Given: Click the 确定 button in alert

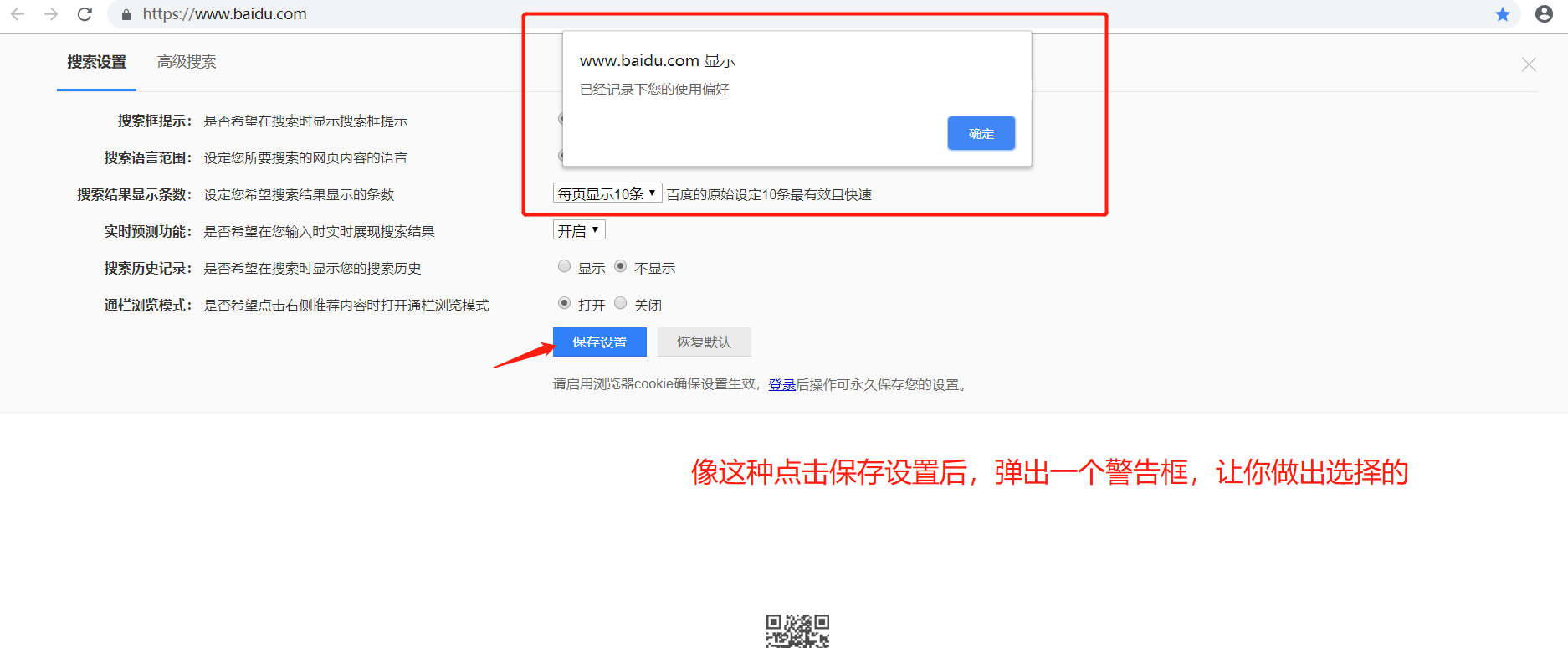Looking at the screenshot, I should [x=981, y=133].
